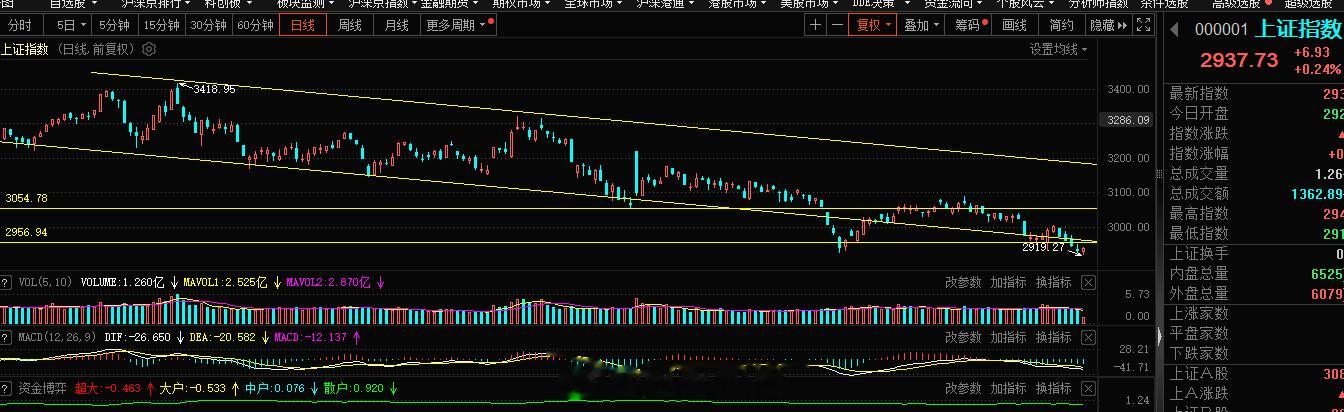Image resolution: width=1344 pixels, height=412 pixels.
Task: Toggle the 筹码 chip distribution
Action: 970,25
